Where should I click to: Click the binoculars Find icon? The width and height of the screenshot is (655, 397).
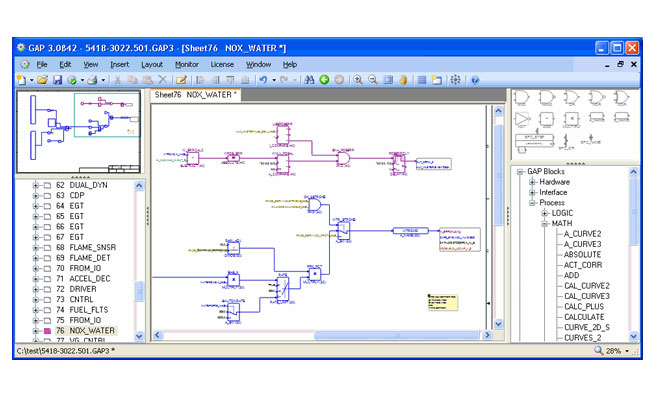click(309, 80)
